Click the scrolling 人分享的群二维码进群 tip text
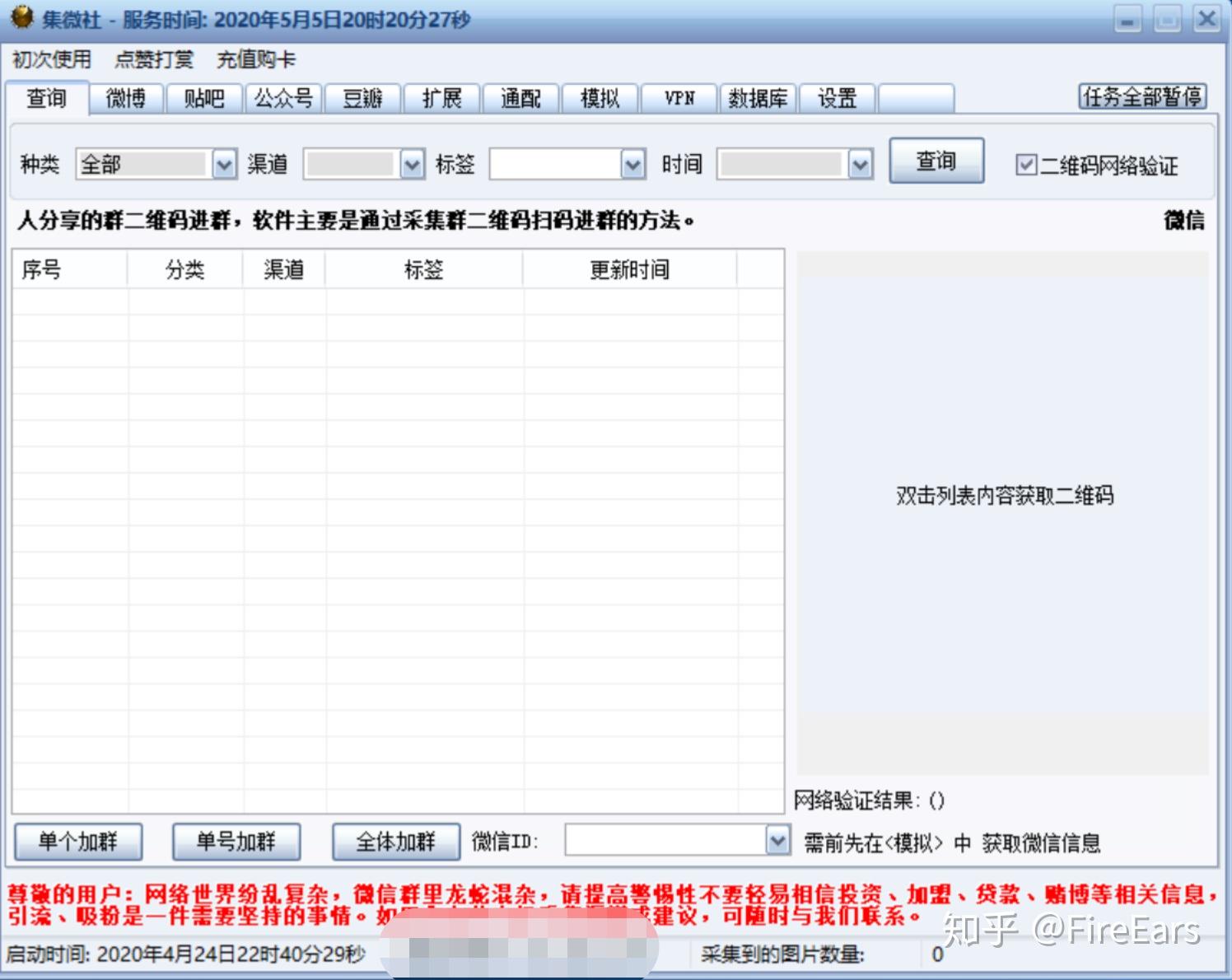 click(x=355, y=220)
